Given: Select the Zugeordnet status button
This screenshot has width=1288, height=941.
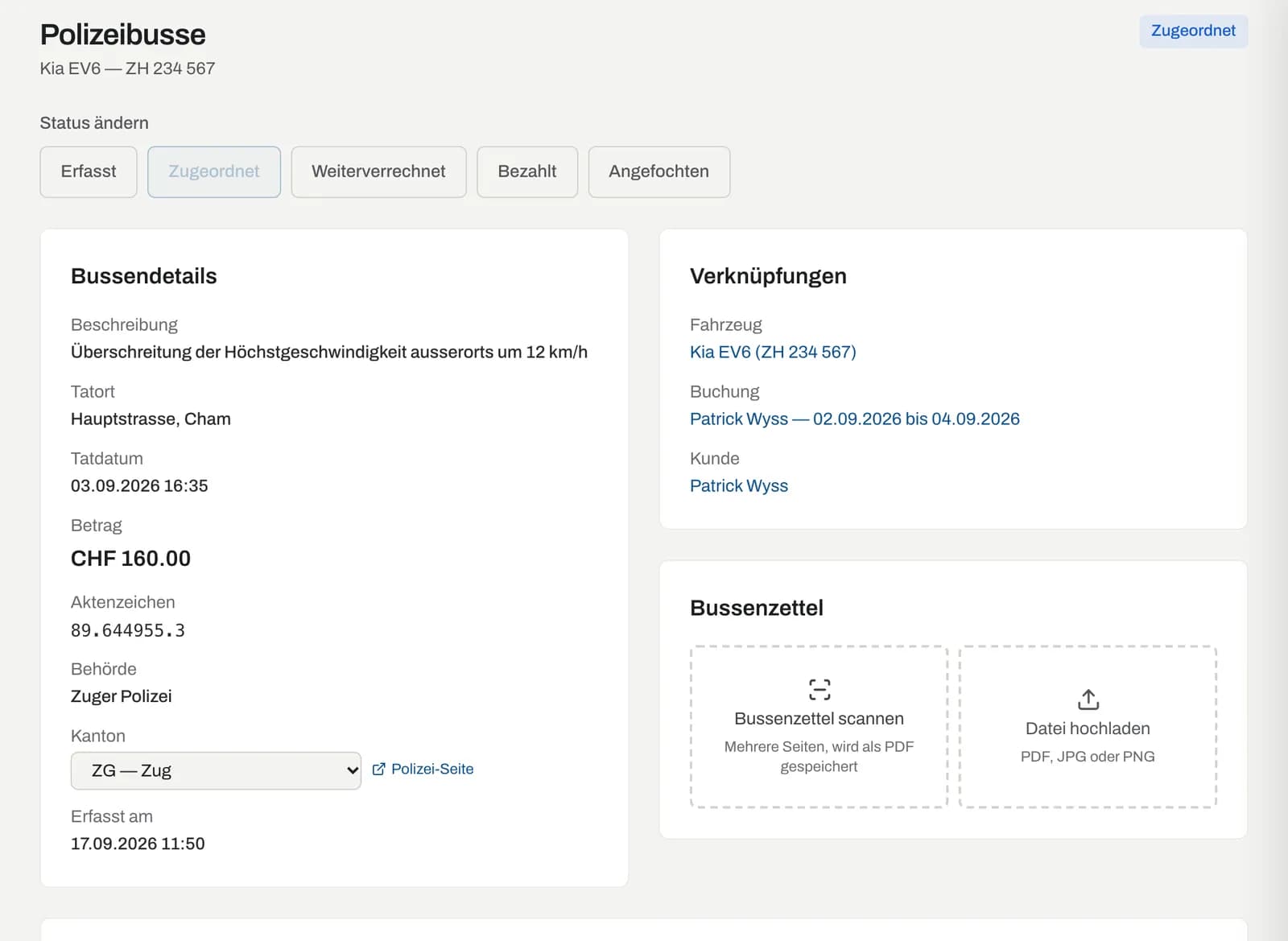Looking at the screenshot, I should (x=214, y=171).
